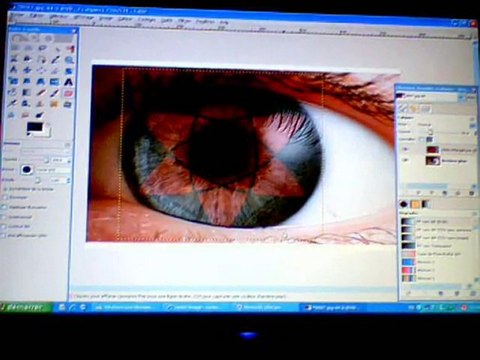Toggle the layer lock checkbox
The image size is (480, 360).
coord(422,139)
